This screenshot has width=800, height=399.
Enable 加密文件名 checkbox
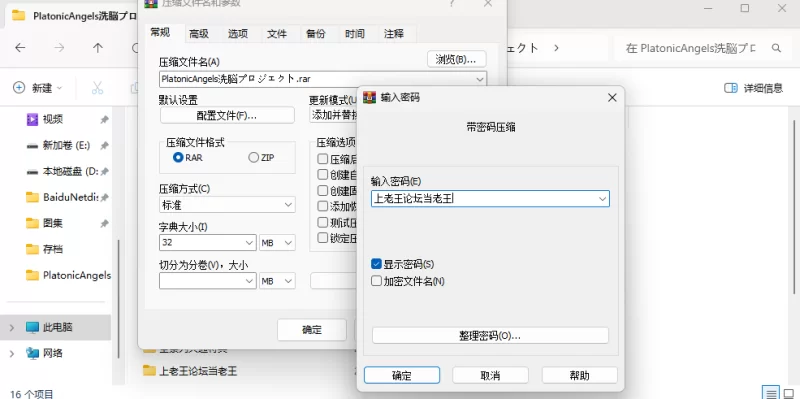(x=377, y=281)
